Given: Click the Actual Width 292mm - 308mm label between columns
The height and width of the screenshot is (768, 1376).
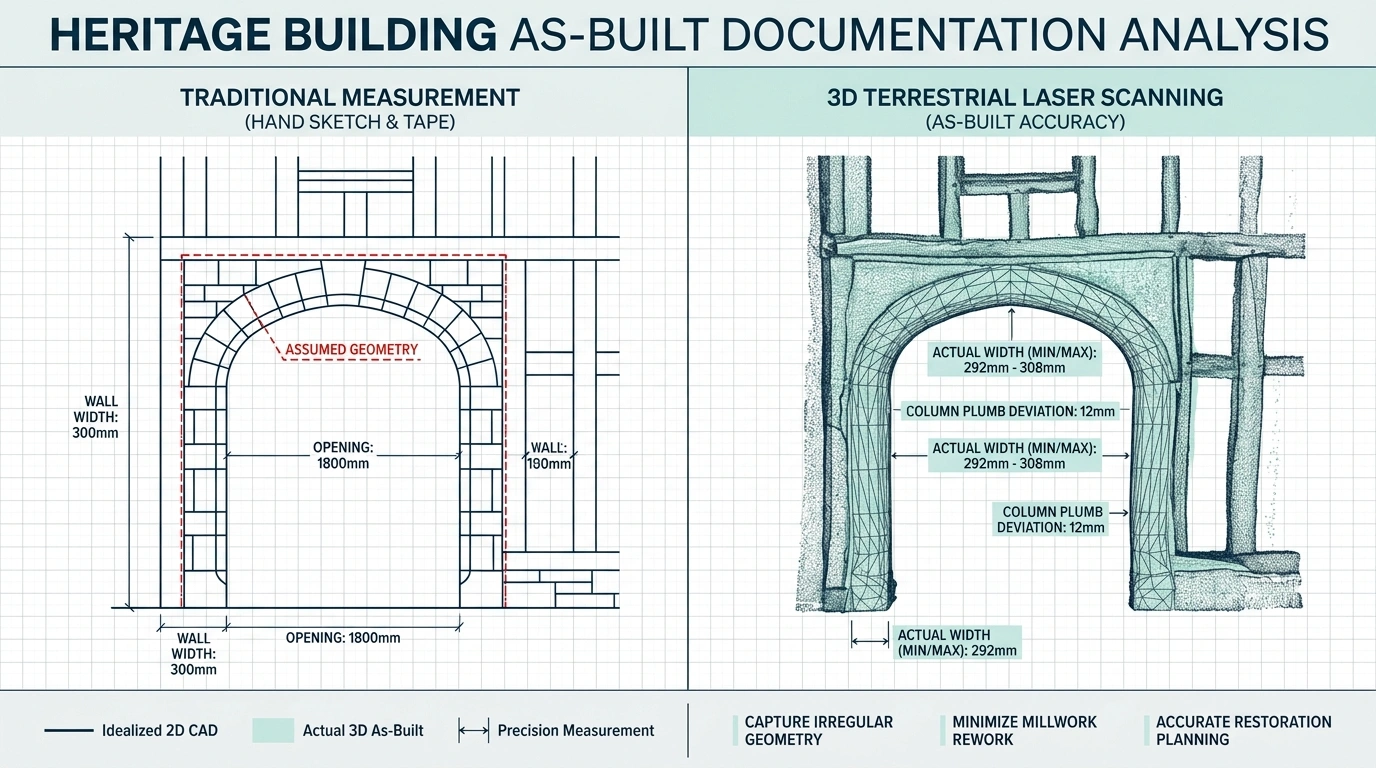Looking at the screenshot, I should coord(1014,456).
